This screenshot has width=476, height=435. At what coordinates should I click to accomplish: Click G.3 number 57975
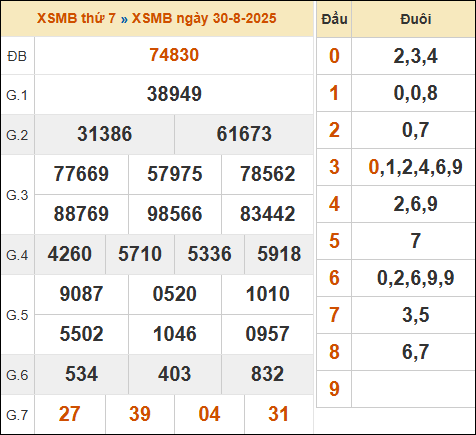[175, 174]
